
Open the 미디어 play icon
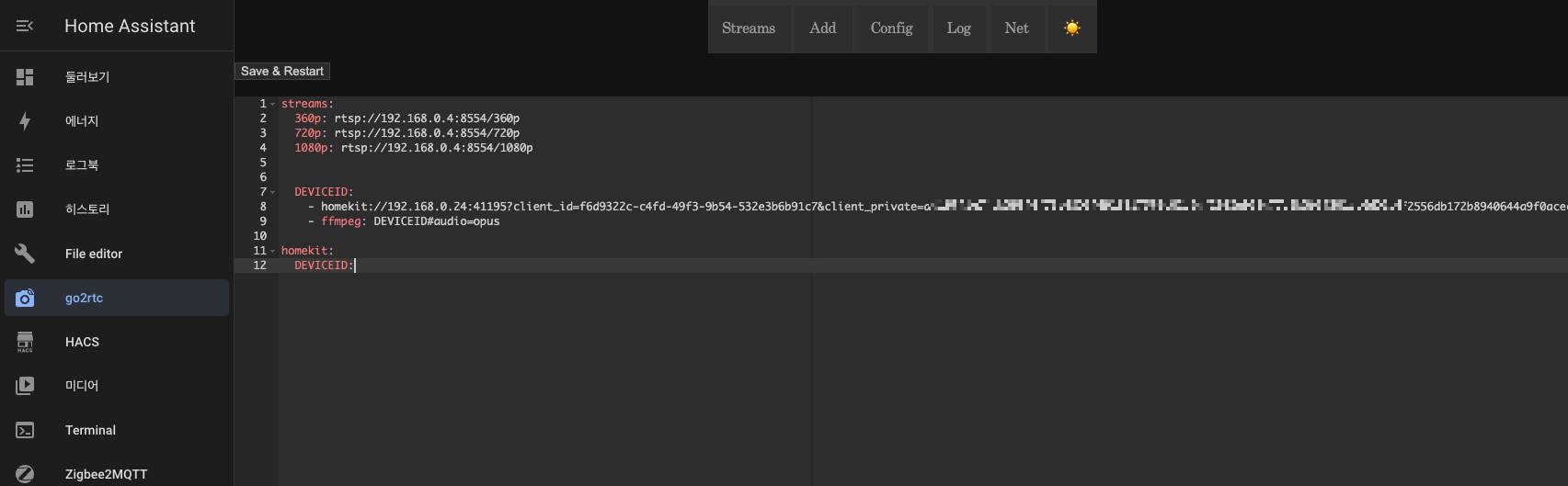pyautogui.click(x=25, y=386)
